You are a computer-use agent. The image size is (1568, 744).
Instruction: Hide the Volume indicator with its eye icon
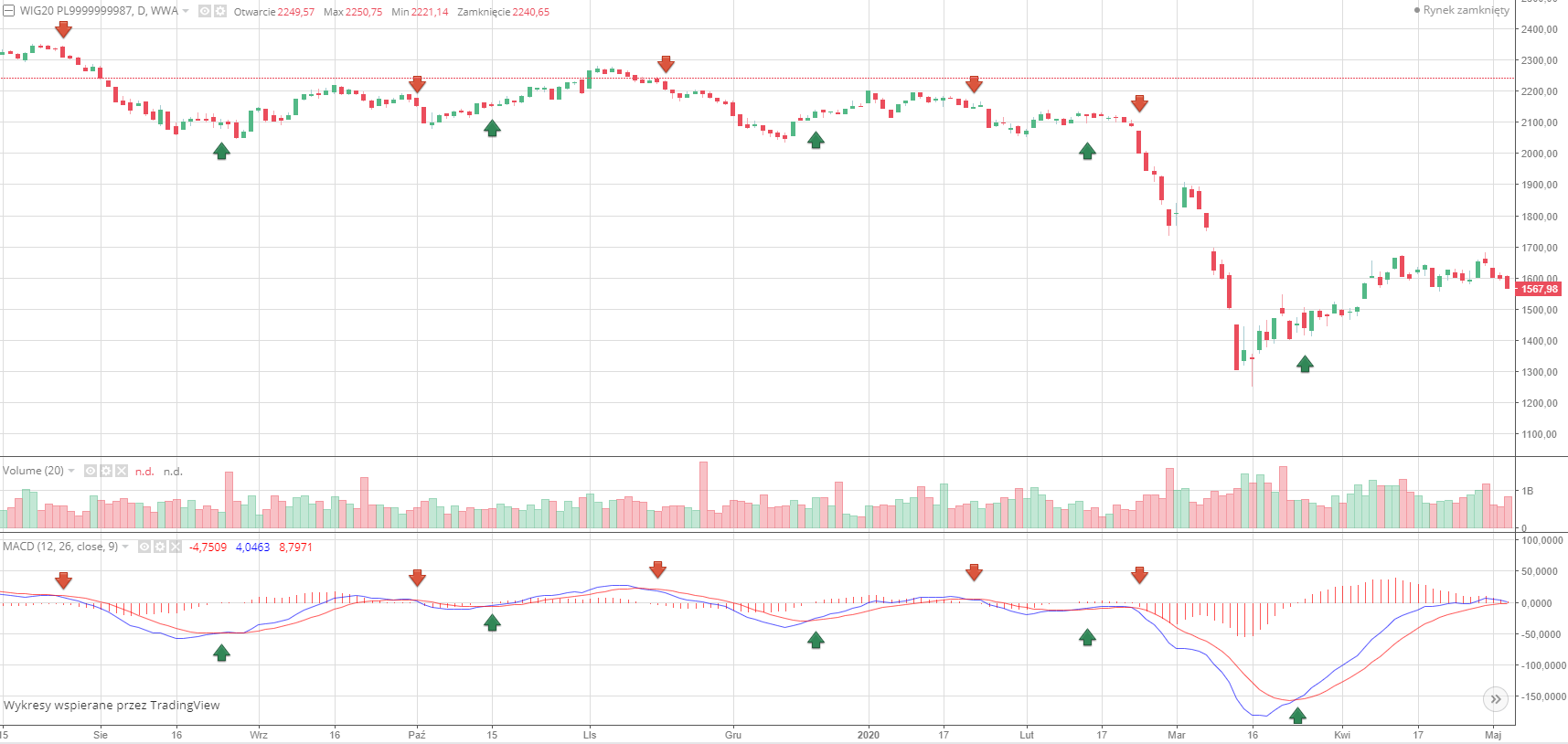coord(91,471)
